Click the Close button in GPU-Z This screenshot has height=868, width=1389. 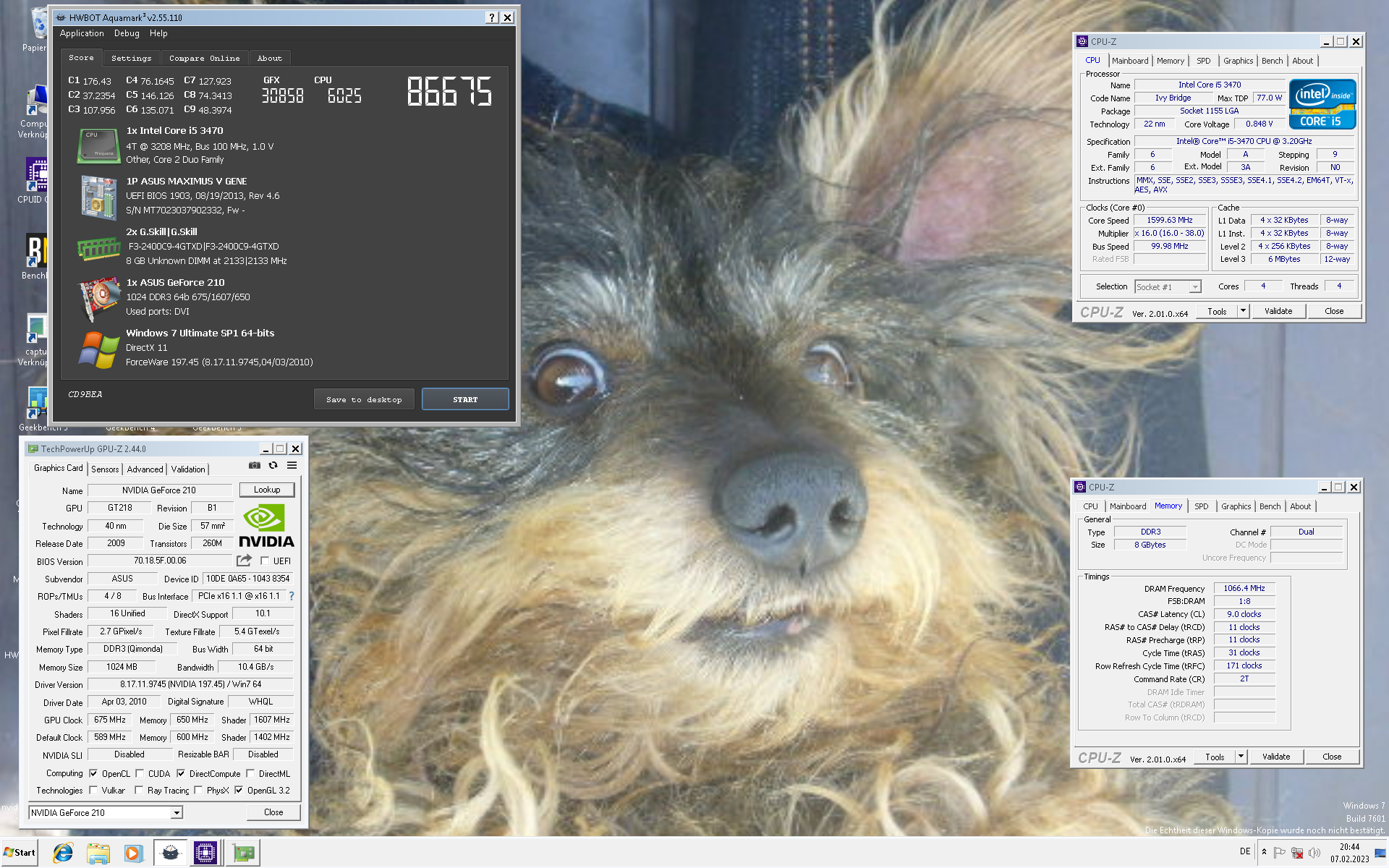pos(273,812)
